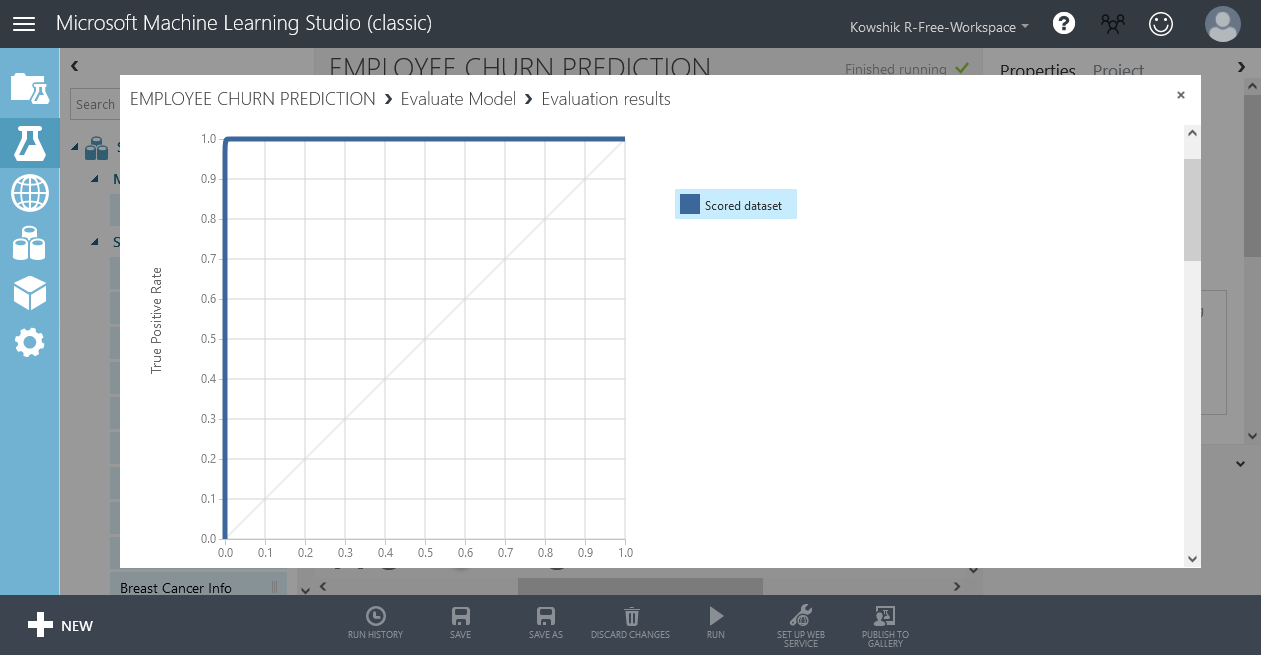The image size is (1261, 655).
Task: Open Run History from the bottom toolbar
Action: tap(375, 620)
